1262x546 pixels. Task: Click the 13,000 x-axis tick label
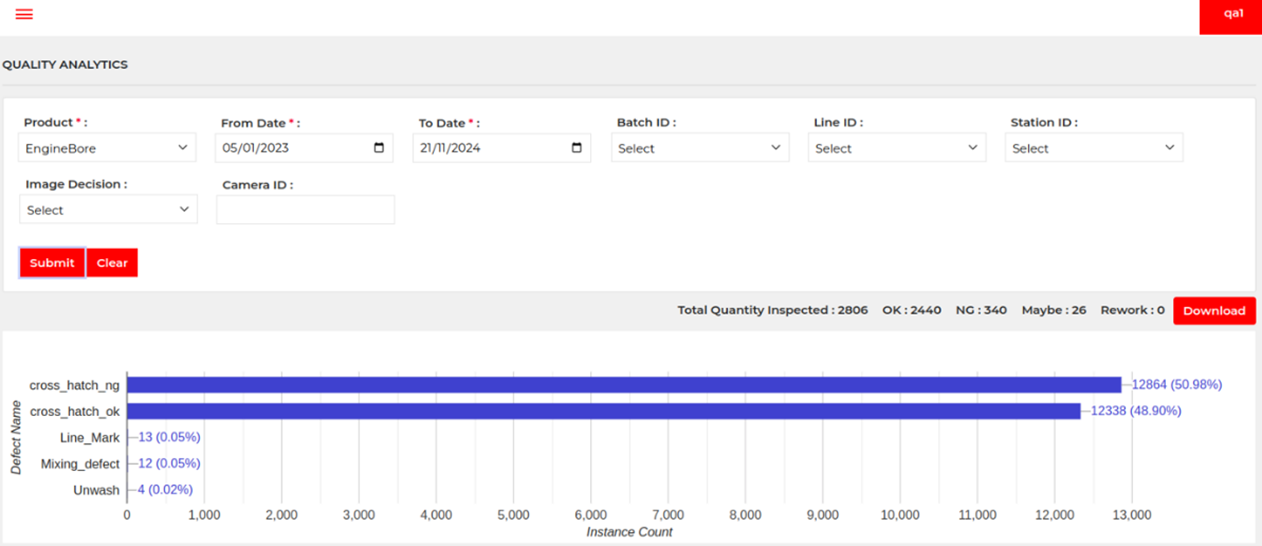click(1131, 515)
